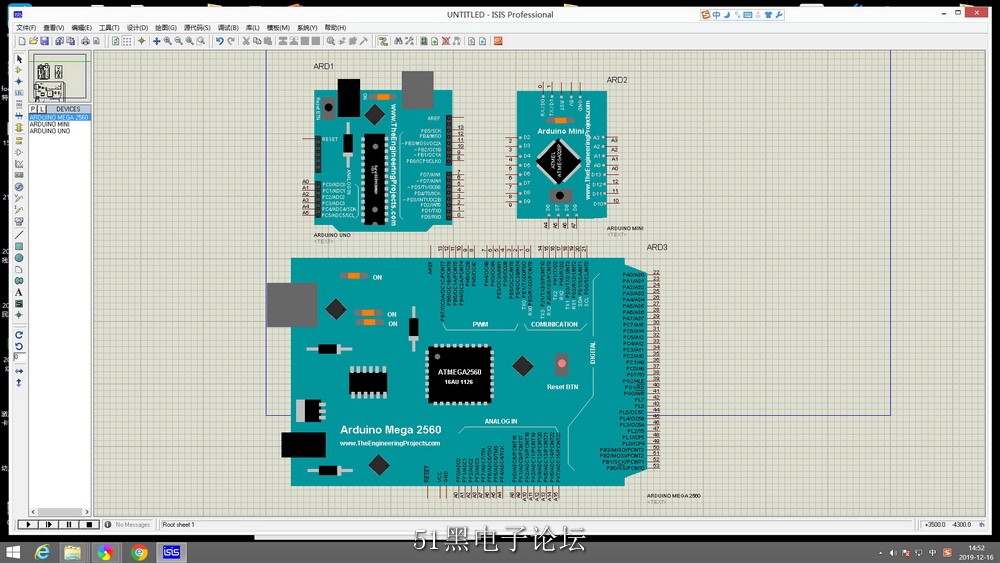
Task: Click the device list horizontal scrollbar
Action: (59, 511)
